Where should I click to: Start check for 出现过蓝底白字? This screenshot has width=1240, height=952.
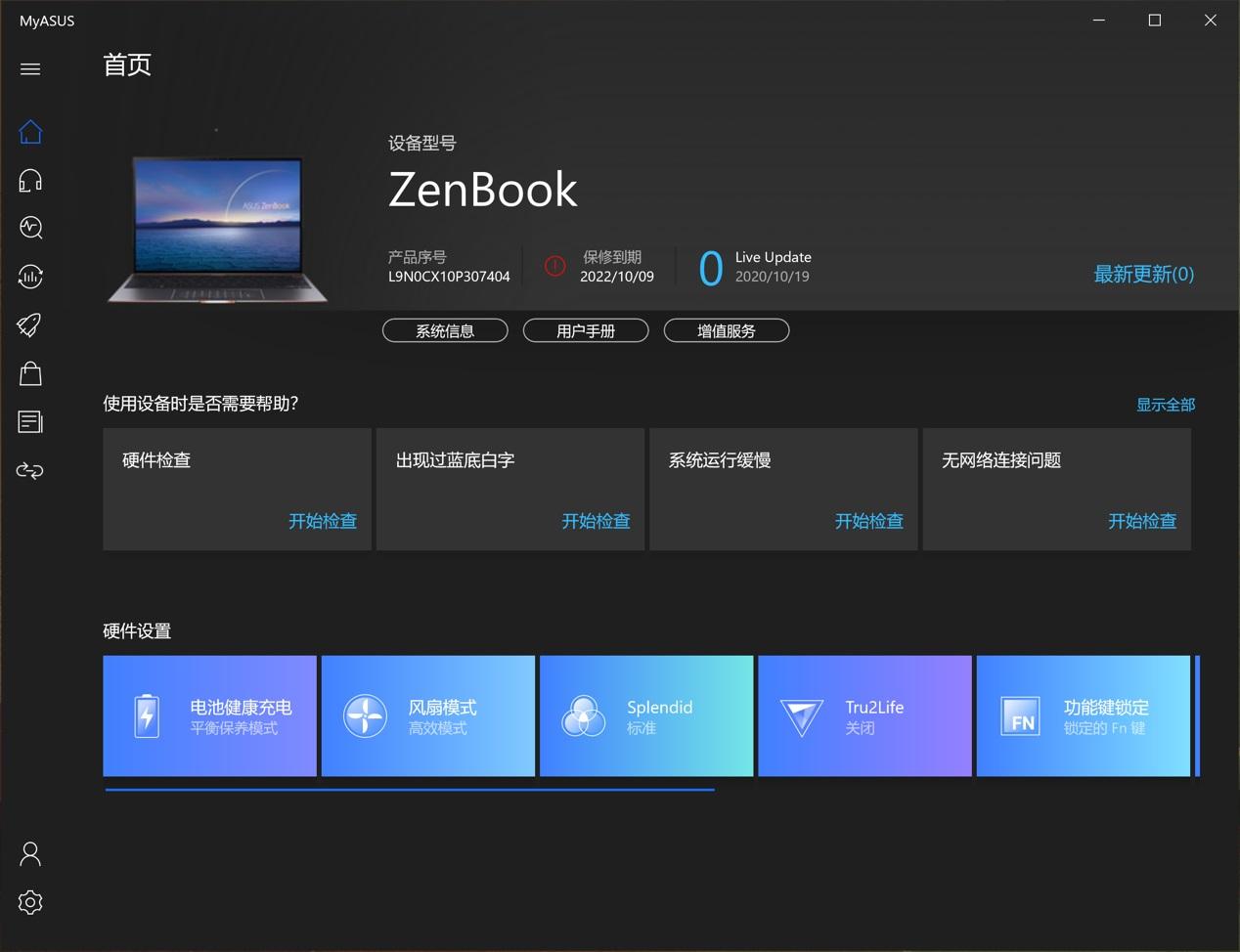tap(596, 521)
